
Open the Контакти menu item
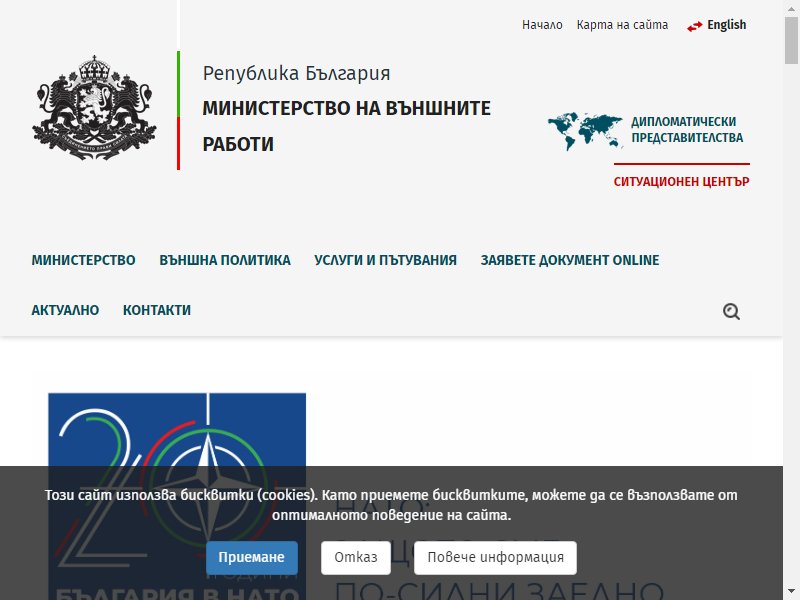157,310
